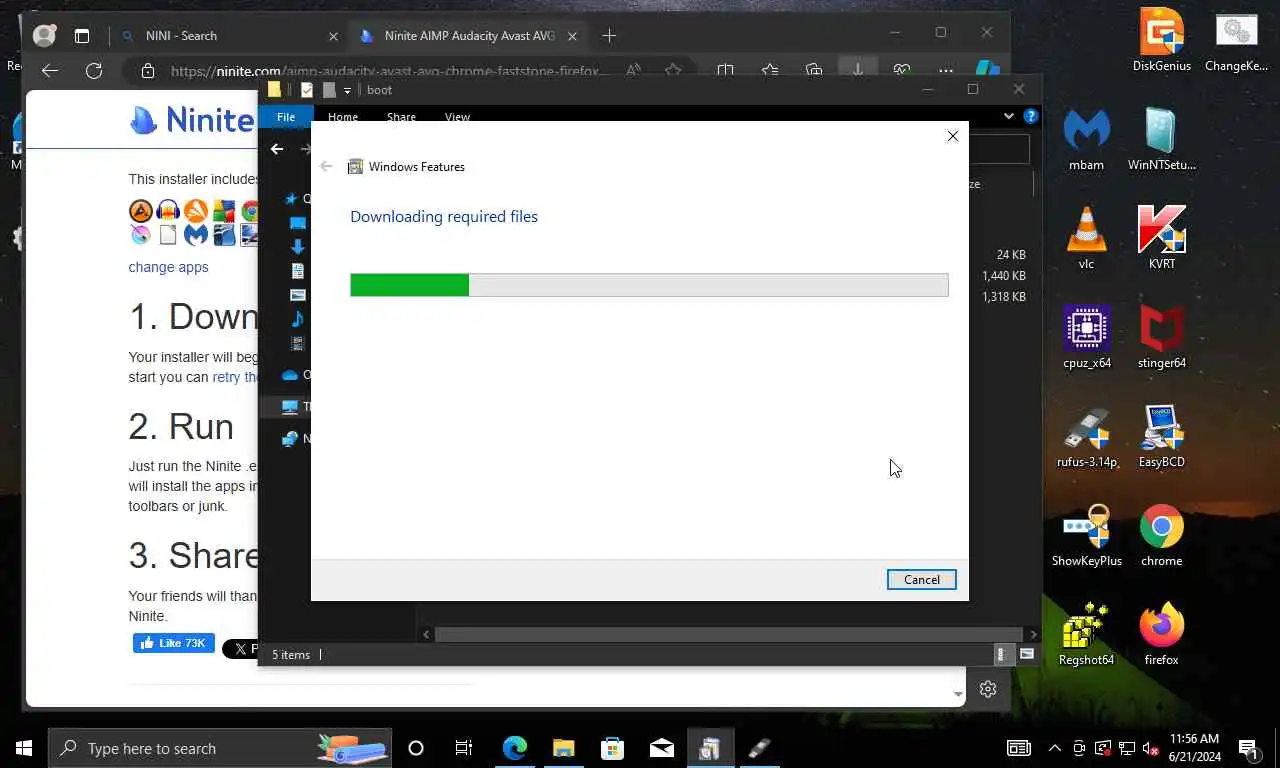Open chrome desktop shortcut
This screenshot has height=768, width=1280.
(x=1161, y=535)
